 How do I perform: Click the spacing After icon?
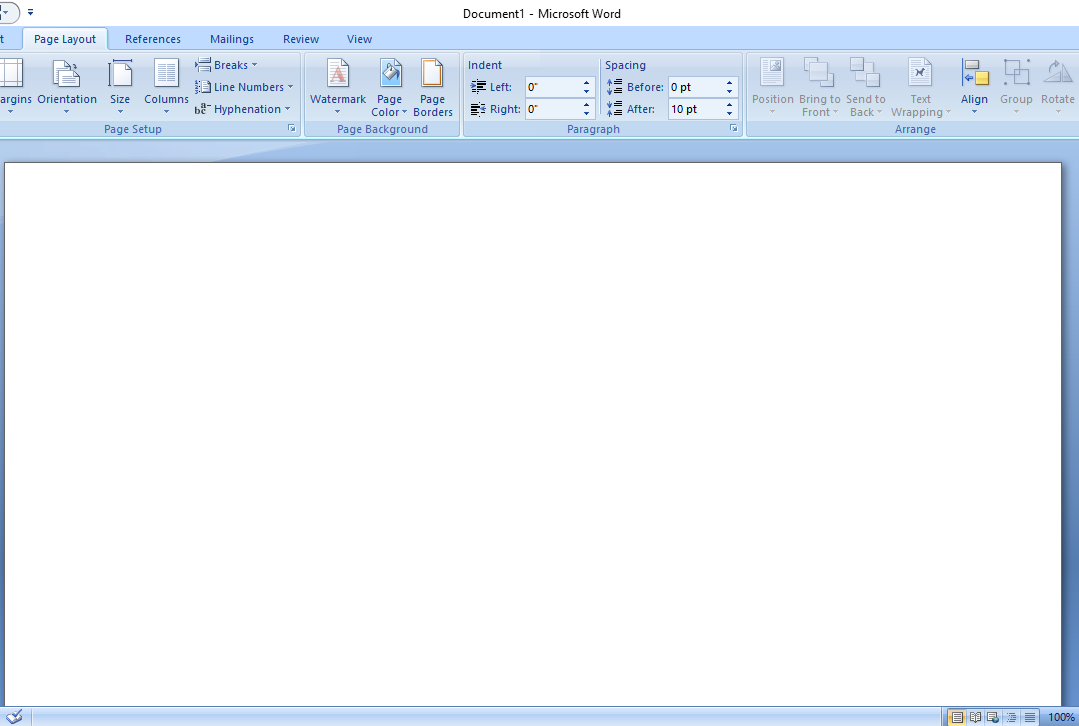click(x=615, y=109)
